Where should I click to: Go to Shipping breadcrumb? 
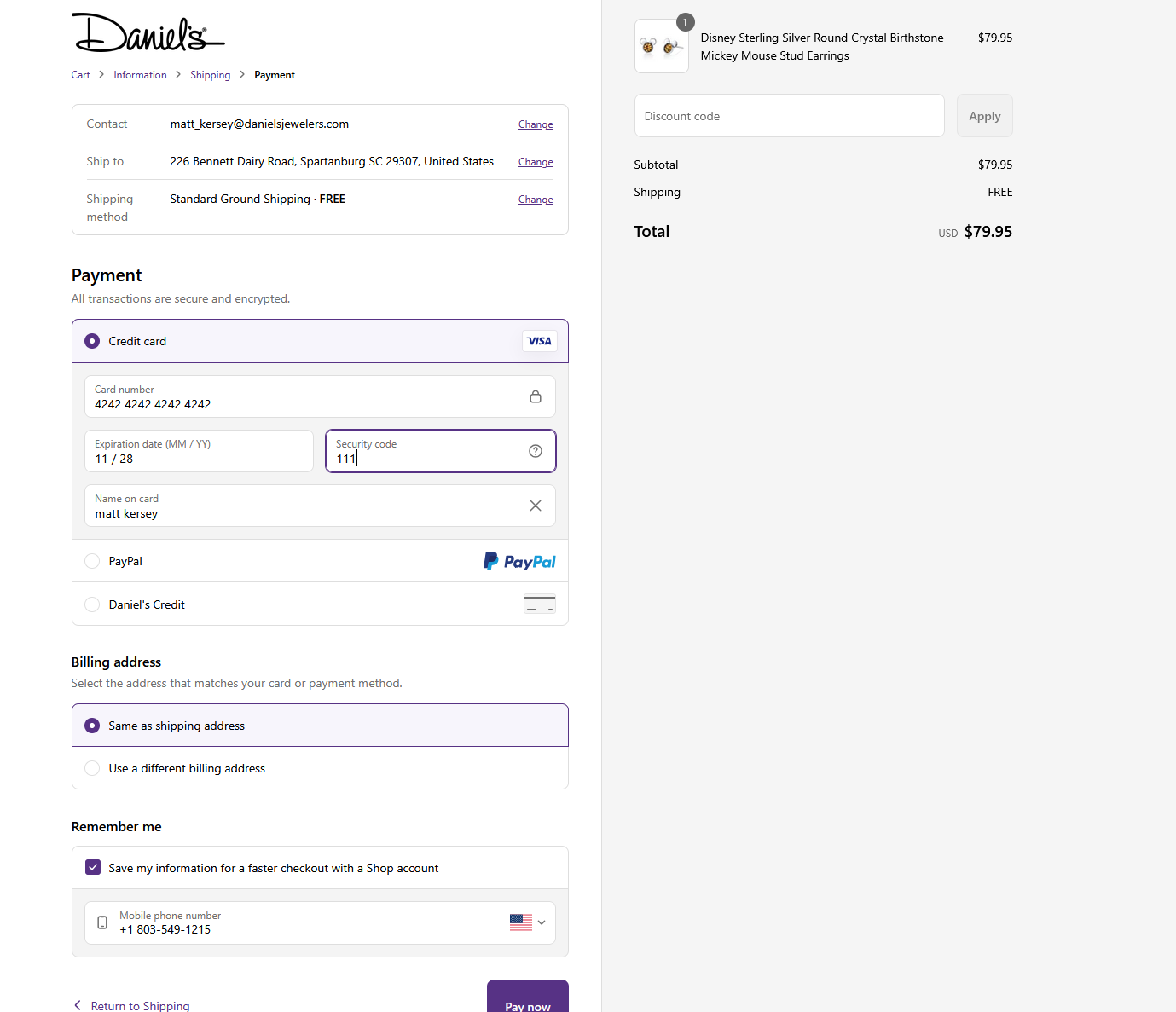coord(210,75)
